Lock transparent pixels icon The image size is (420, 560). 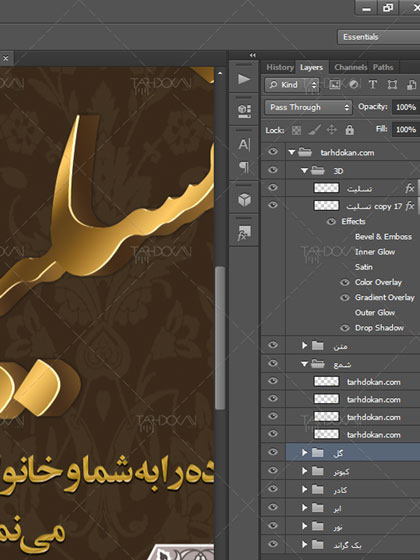[296, 130]
